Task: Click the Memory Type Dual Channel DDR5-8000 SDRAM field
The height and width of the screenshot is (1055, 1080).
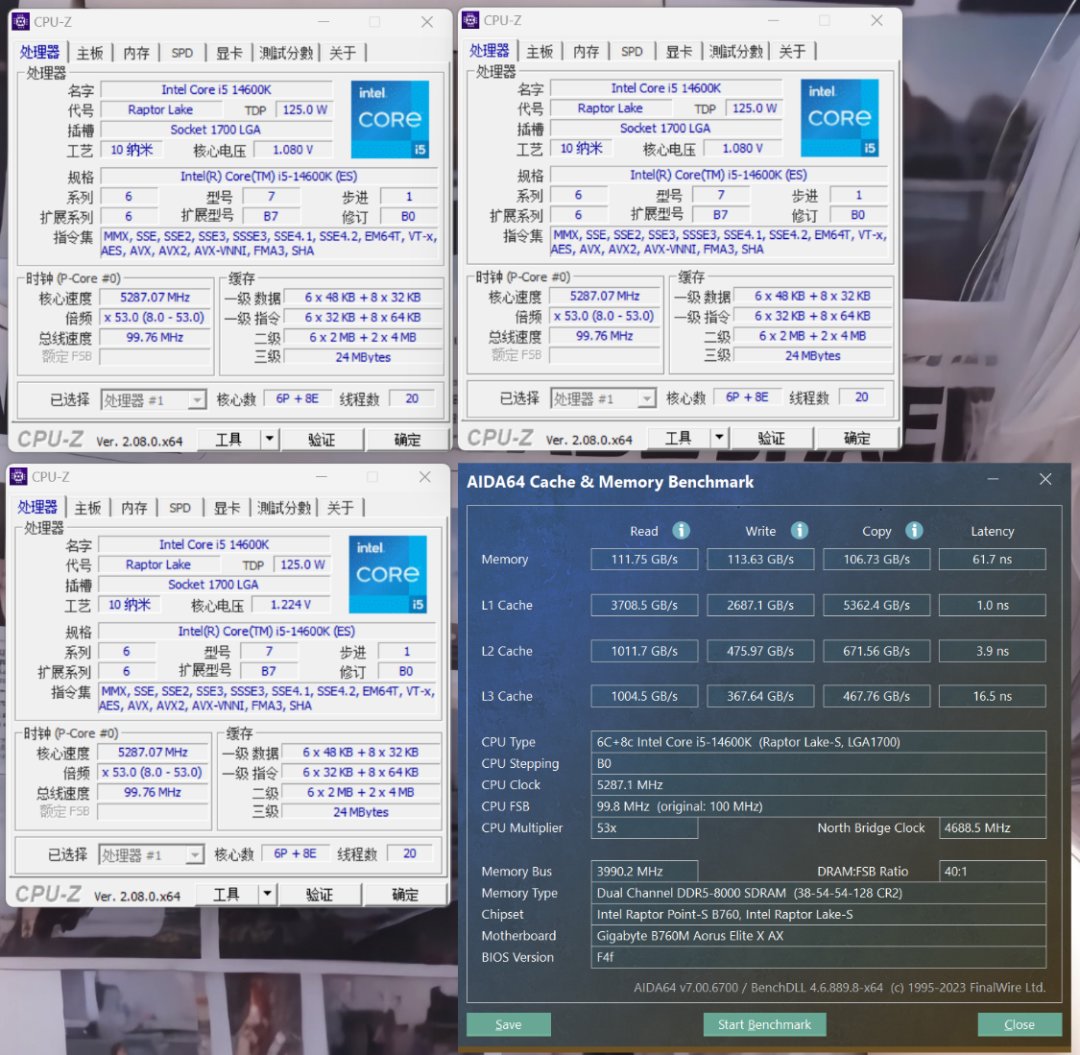Action: tap(818, 892)
